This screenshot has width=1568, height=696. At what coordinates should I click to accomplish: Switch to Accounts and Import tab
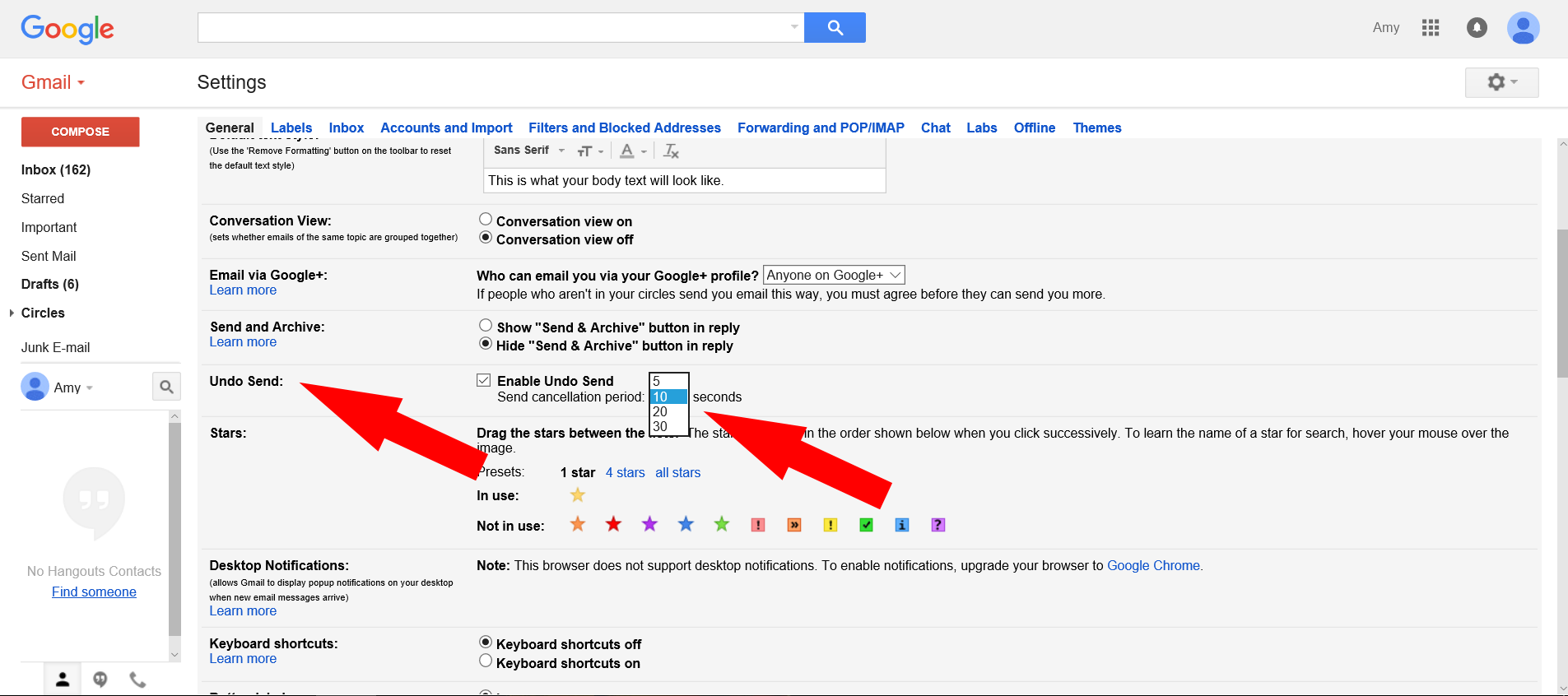[x=446, y=128]
